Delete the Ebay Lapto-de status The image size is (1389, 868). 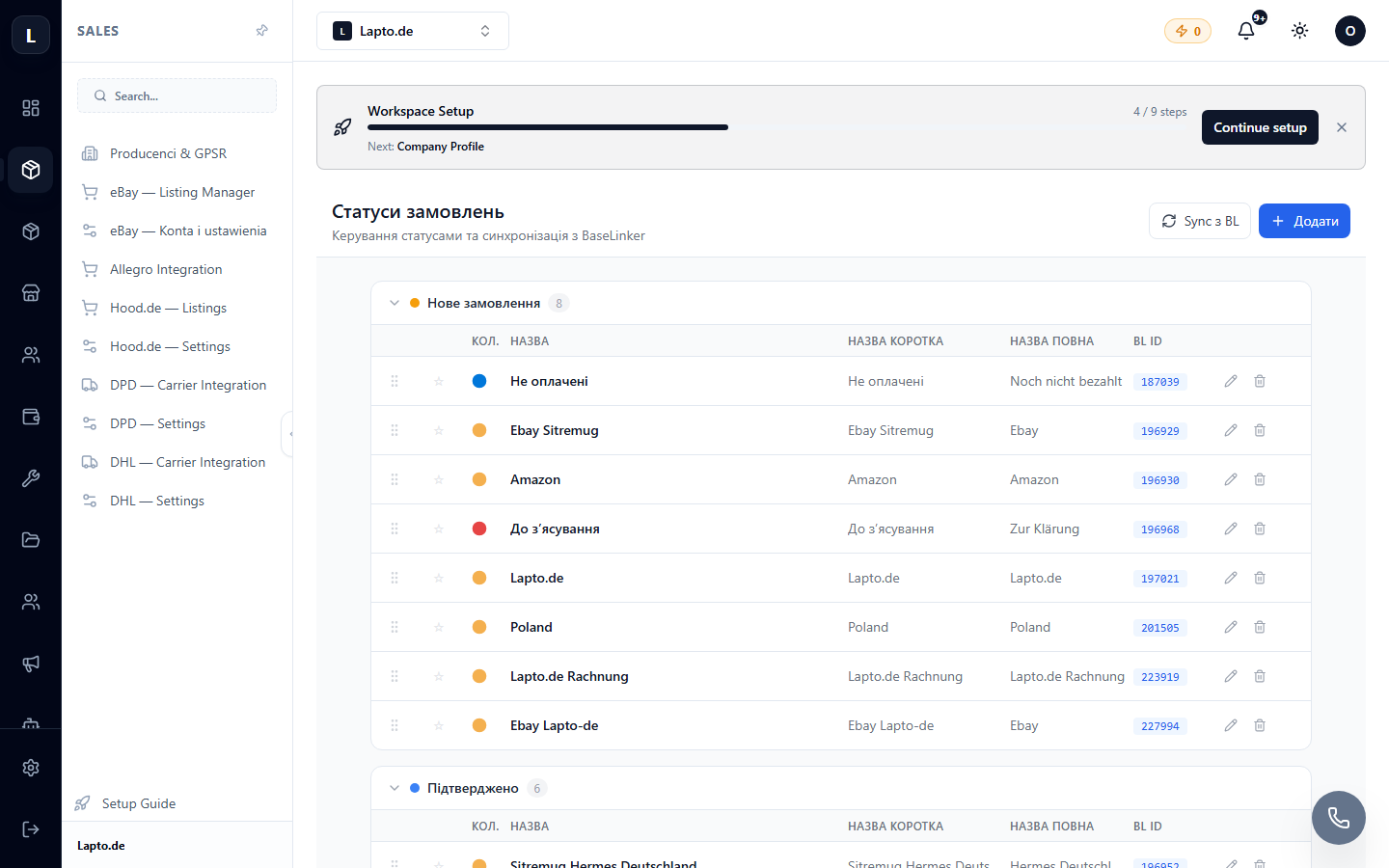click(1260, 725)
